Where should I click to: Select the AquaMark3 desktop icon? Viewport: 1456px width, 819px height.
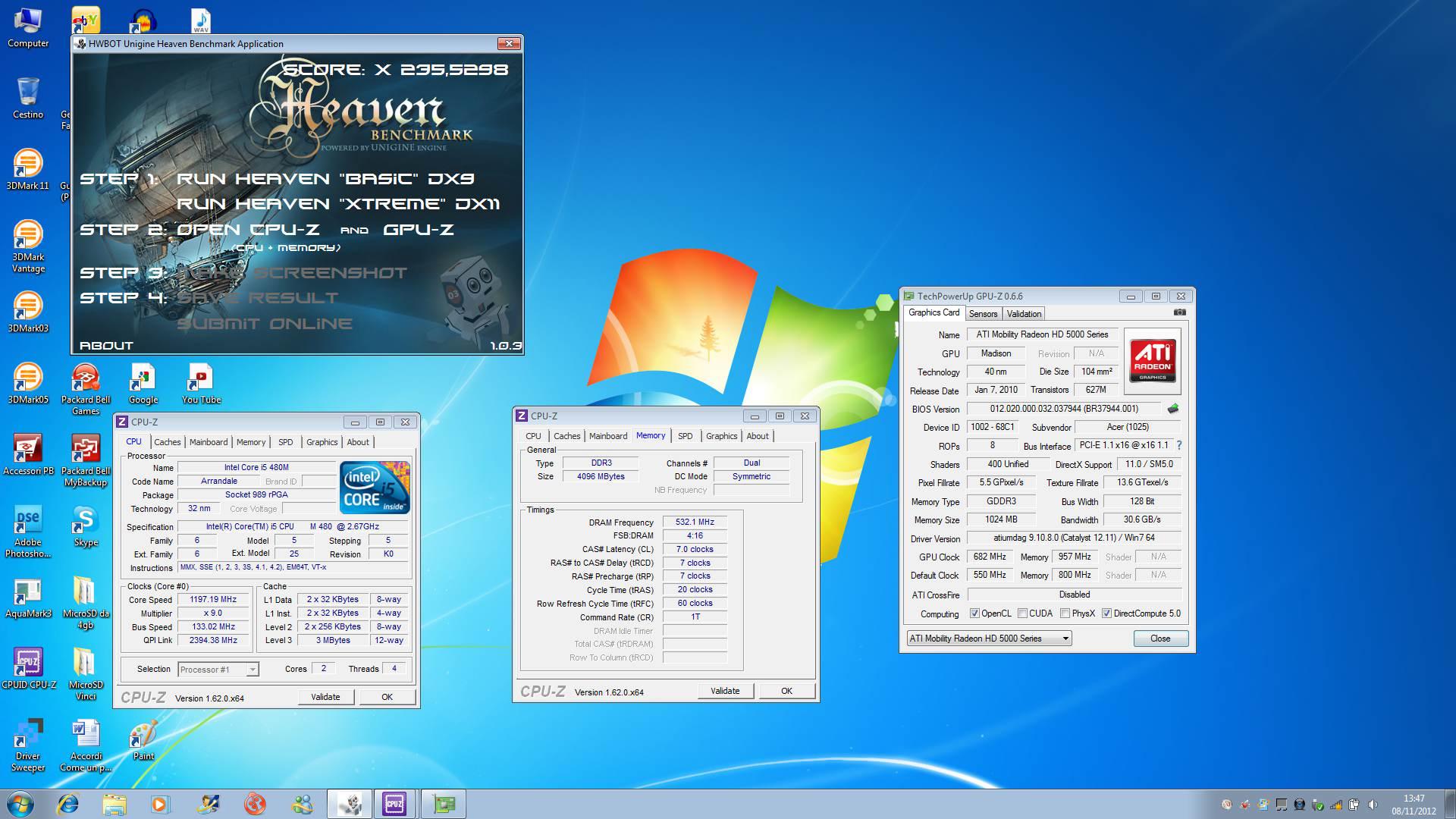pyautogui.click(x=28, y=597)
